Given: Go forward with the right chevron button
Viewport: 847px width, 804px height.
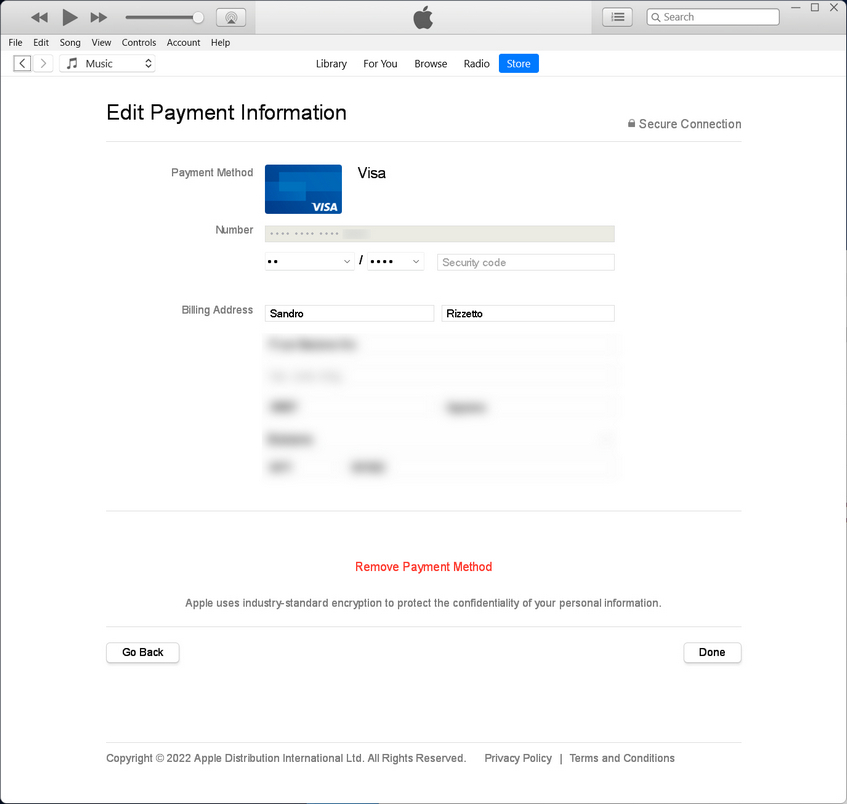Looking at the screenshot, I should [43, 63].
